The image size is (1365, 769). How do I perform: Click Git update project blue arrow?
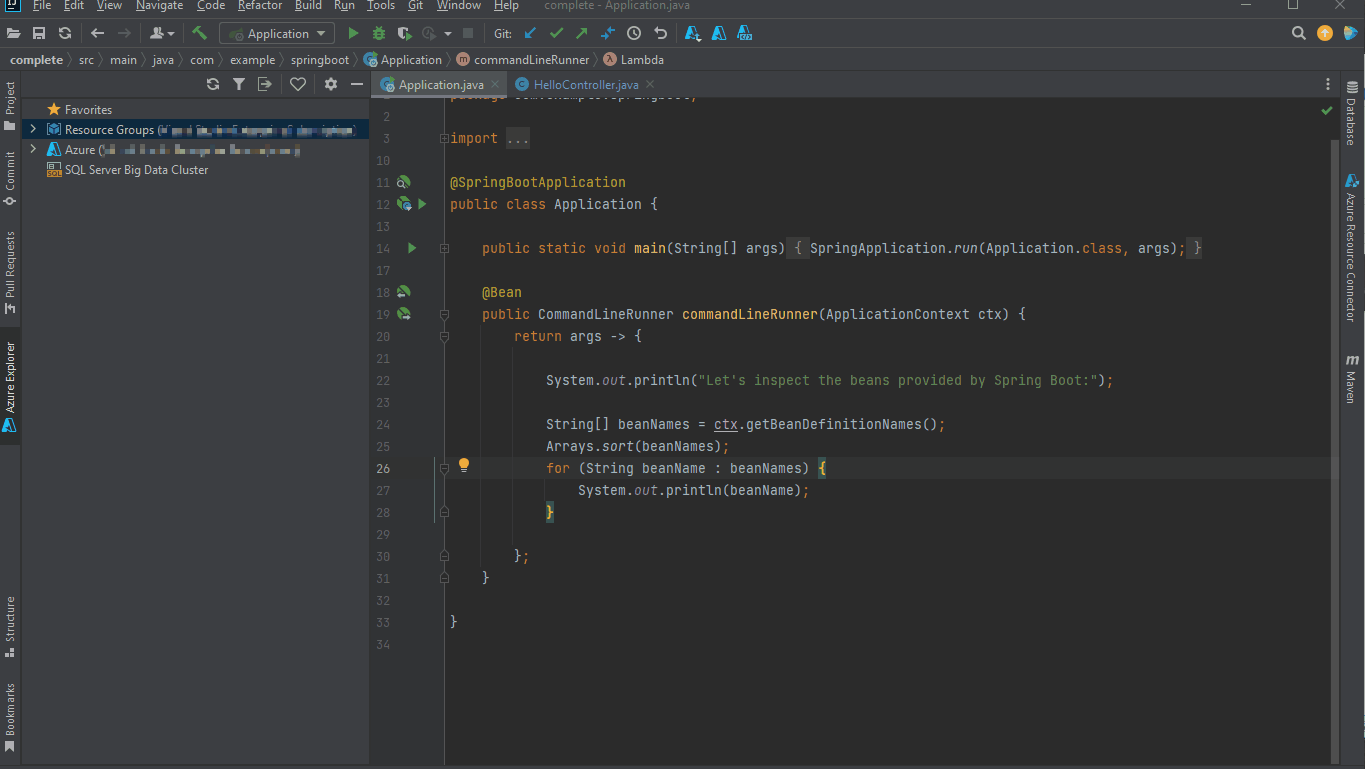pyautogui.click(x=531, y=33)
